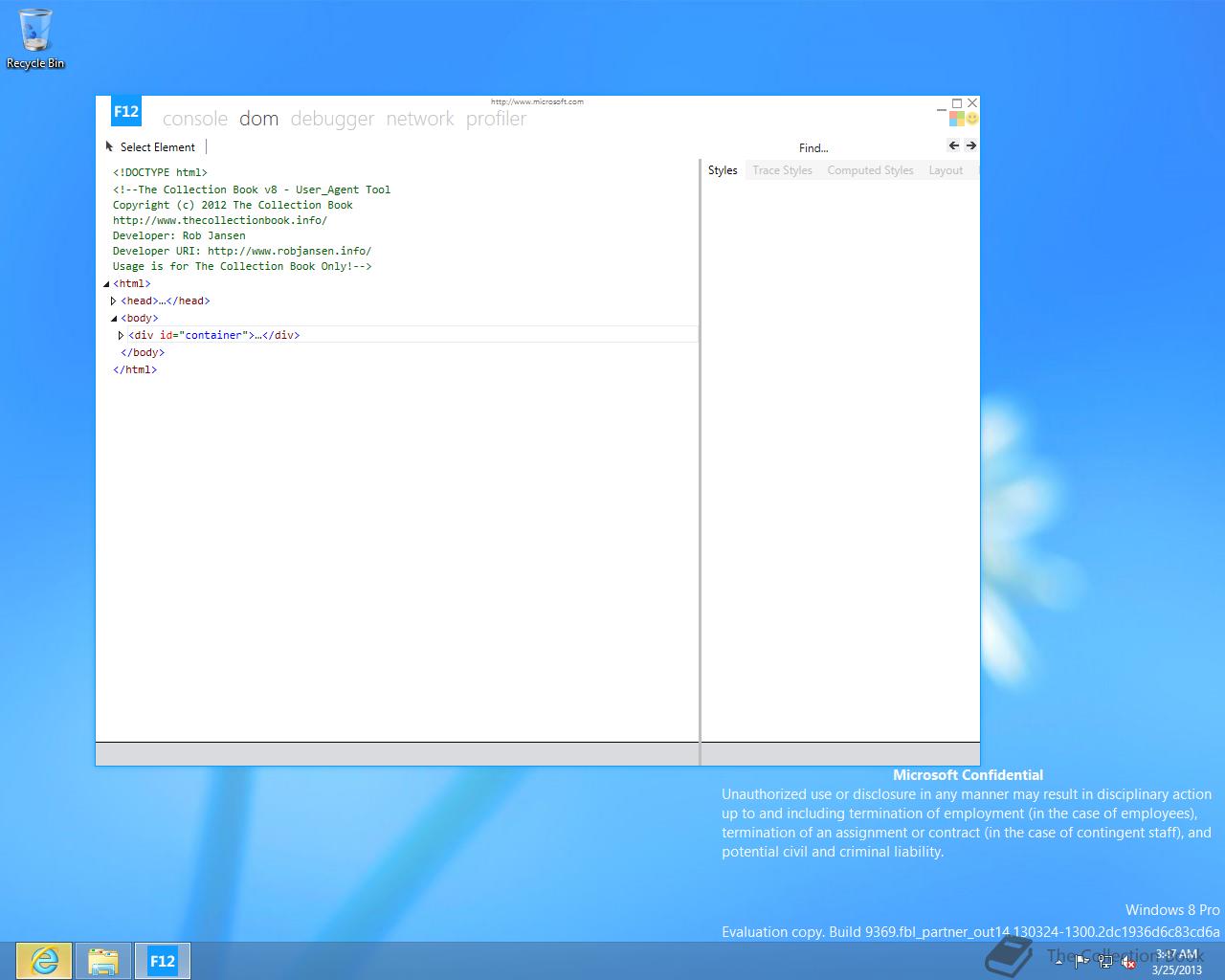1225x980 pixels.
Task: Open File Explorer from the taskbar
Action: (103, 961)
